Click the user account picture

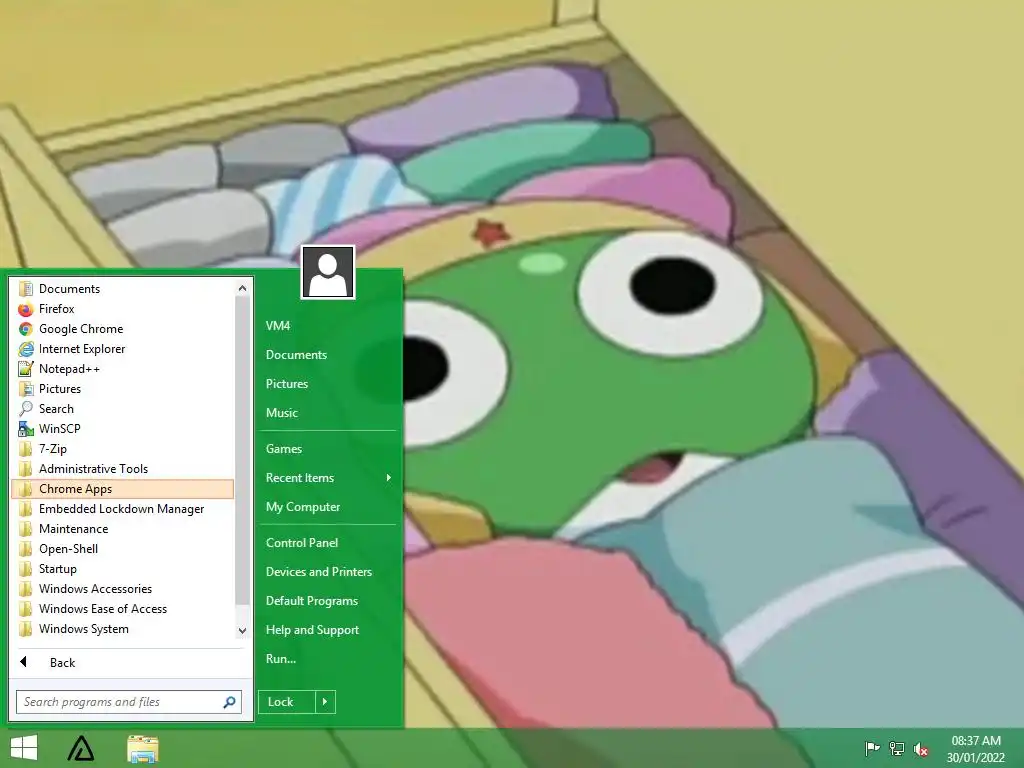[328, 272]
